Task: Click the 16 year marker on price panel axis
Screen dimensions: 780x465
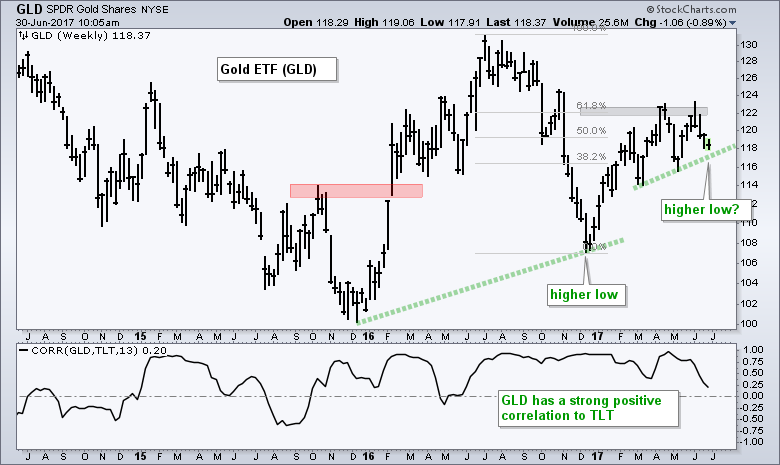Action: (x=368, y=337)
